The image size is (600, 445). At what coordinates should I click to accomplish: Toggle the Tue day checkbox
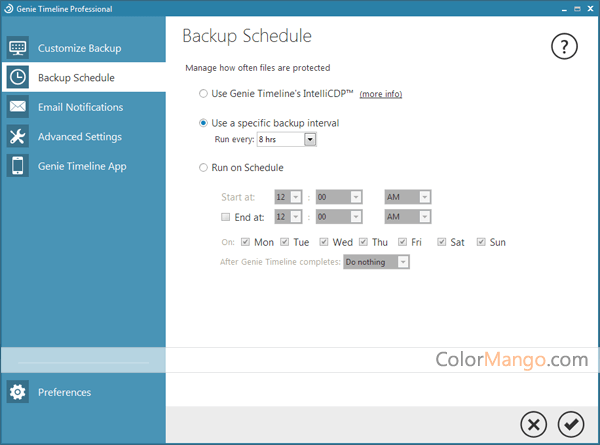[x=284, y=242]
